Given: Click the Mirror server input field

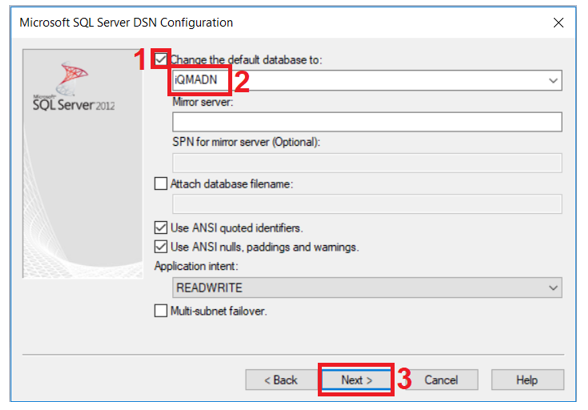Looking at the screenshot, I should (367, 122).
